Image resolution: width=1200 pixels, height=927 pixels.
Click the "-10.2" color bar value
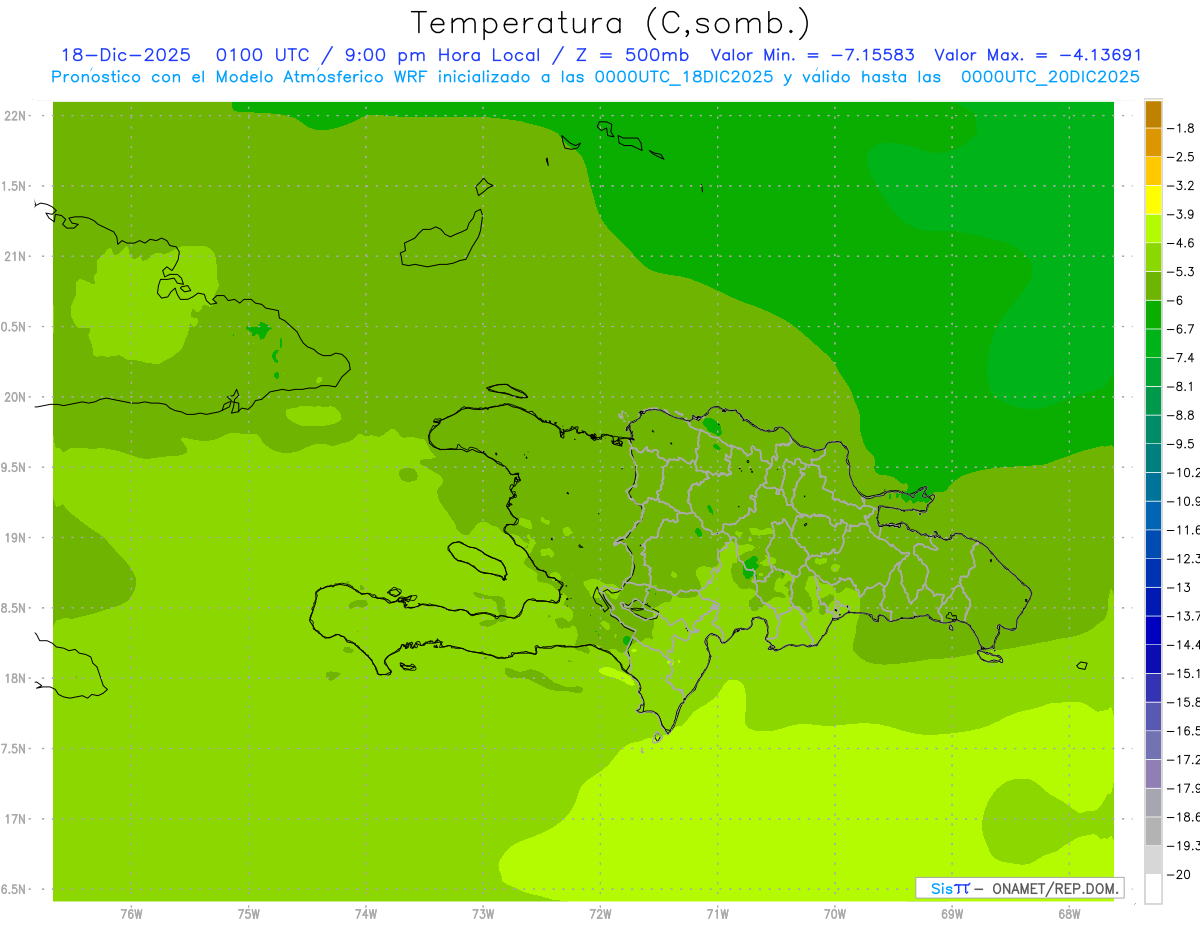(1184, 472)
